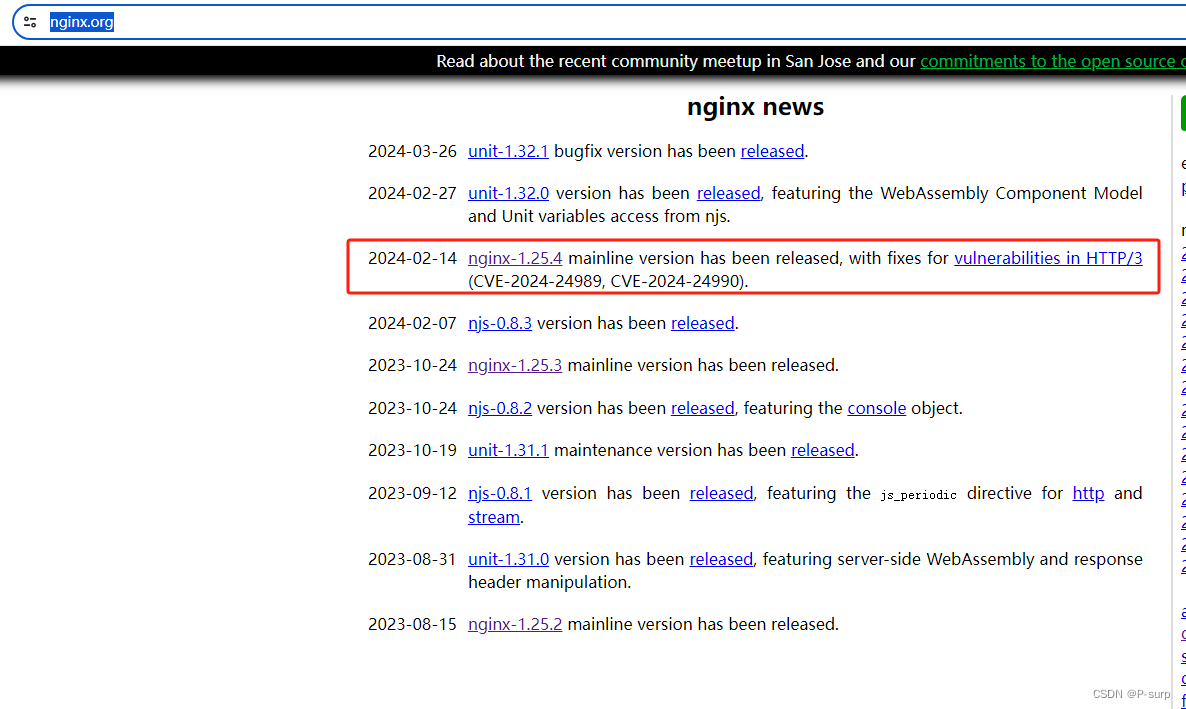Screen dimensions: 1186x709
Task: Open the vulnerabilities in HTTP/3 link
Action: pyautogui.click(x=1048, y=259)
